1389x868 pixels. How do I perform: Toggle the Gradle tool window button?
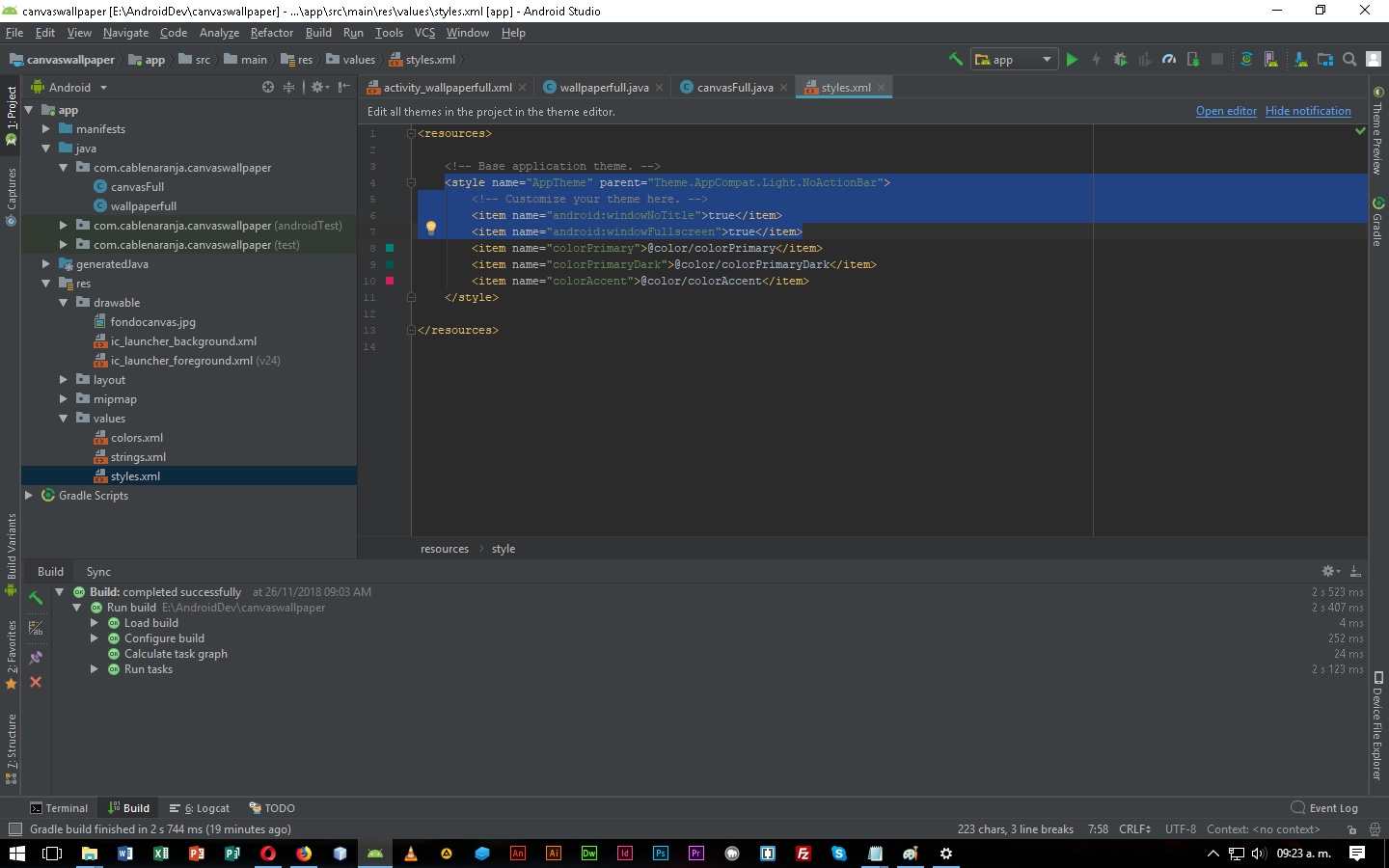point(1377,222)
